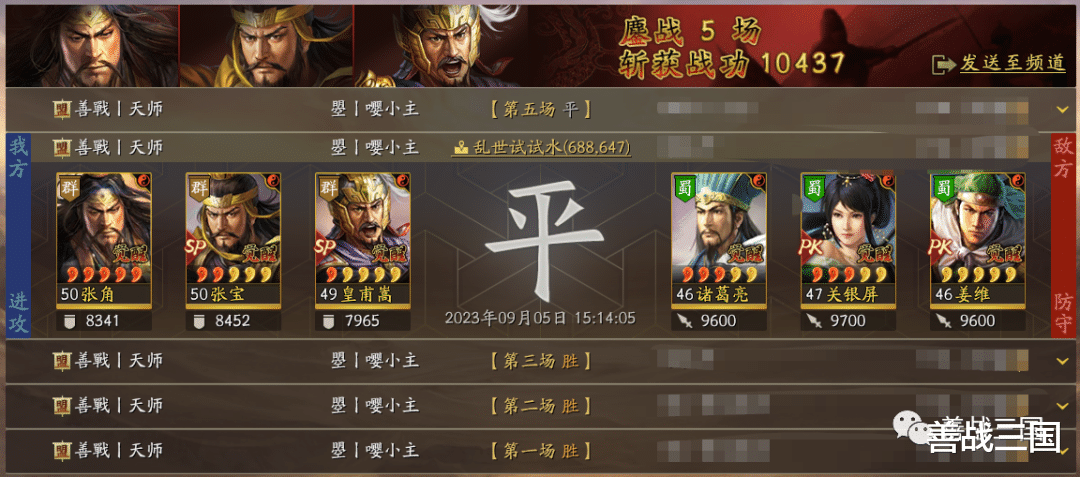
Task: Click the 我方 进攻 blue side tab
Action: [17, 236]
